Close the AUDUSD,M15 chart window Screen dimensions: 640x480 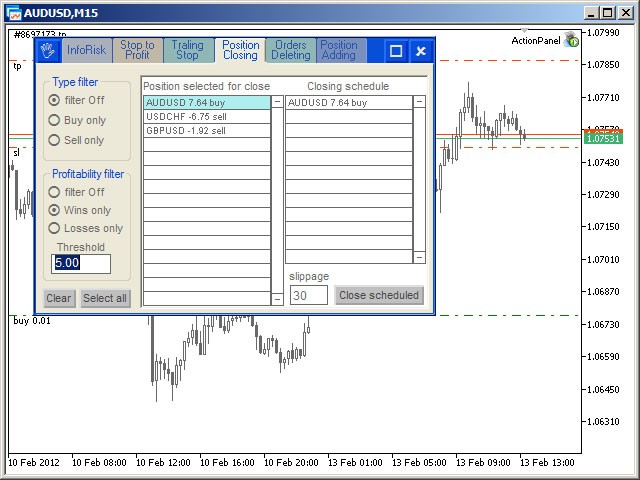(626, 13)
